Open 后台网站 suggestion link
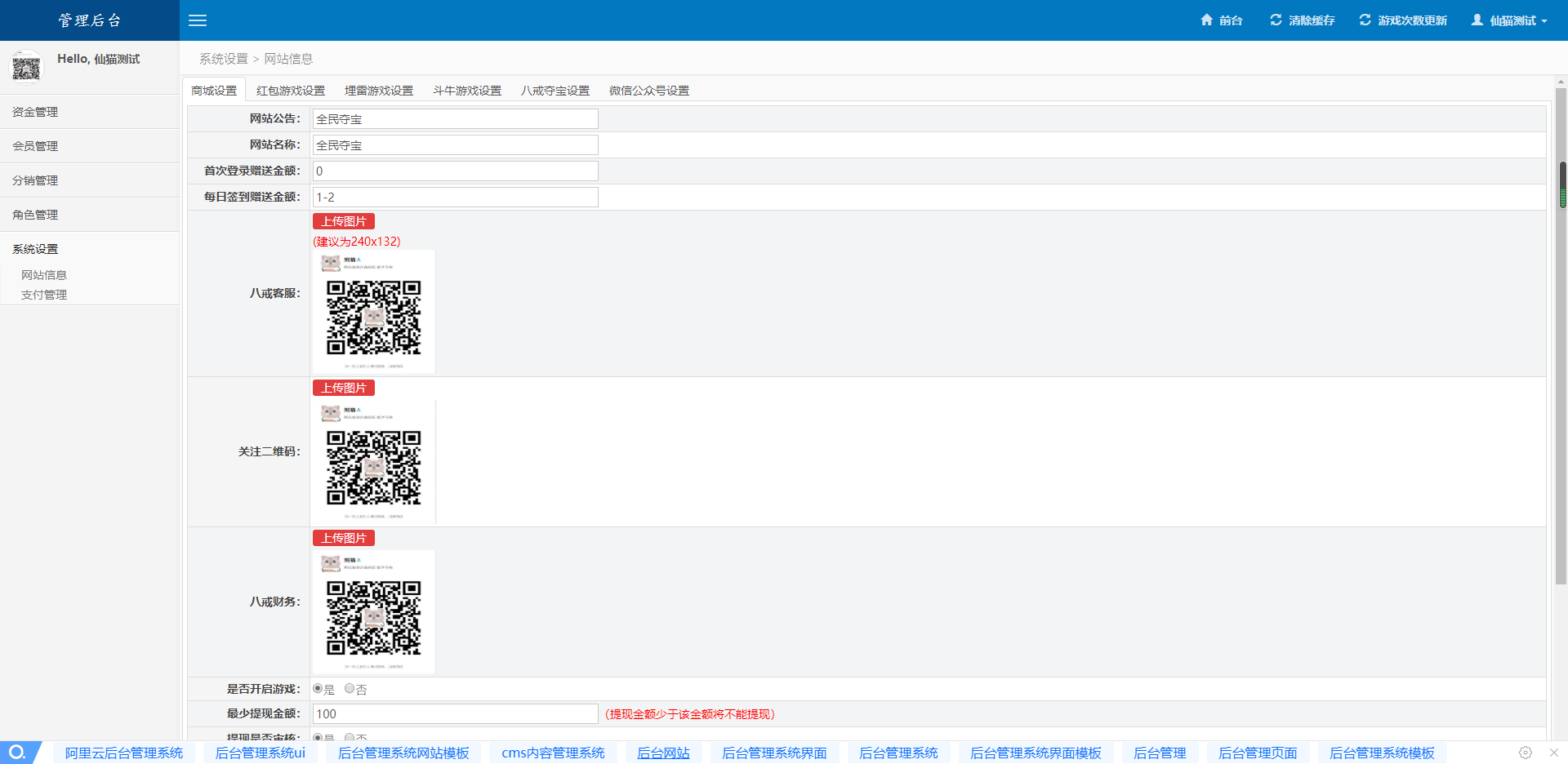Viewport: 1568px width, 764px height. tap(663, 753)
